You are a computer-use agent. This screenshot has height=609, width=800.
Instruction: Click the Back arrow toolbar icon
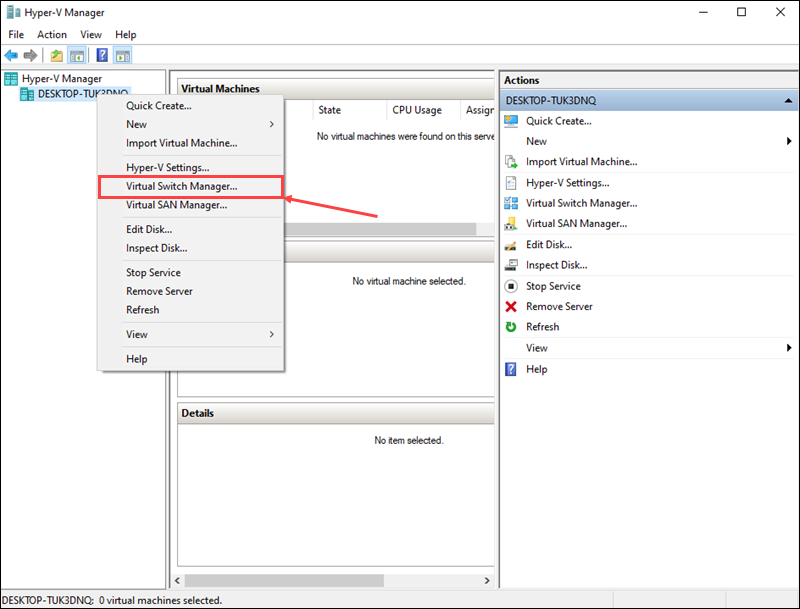(11, 55)
